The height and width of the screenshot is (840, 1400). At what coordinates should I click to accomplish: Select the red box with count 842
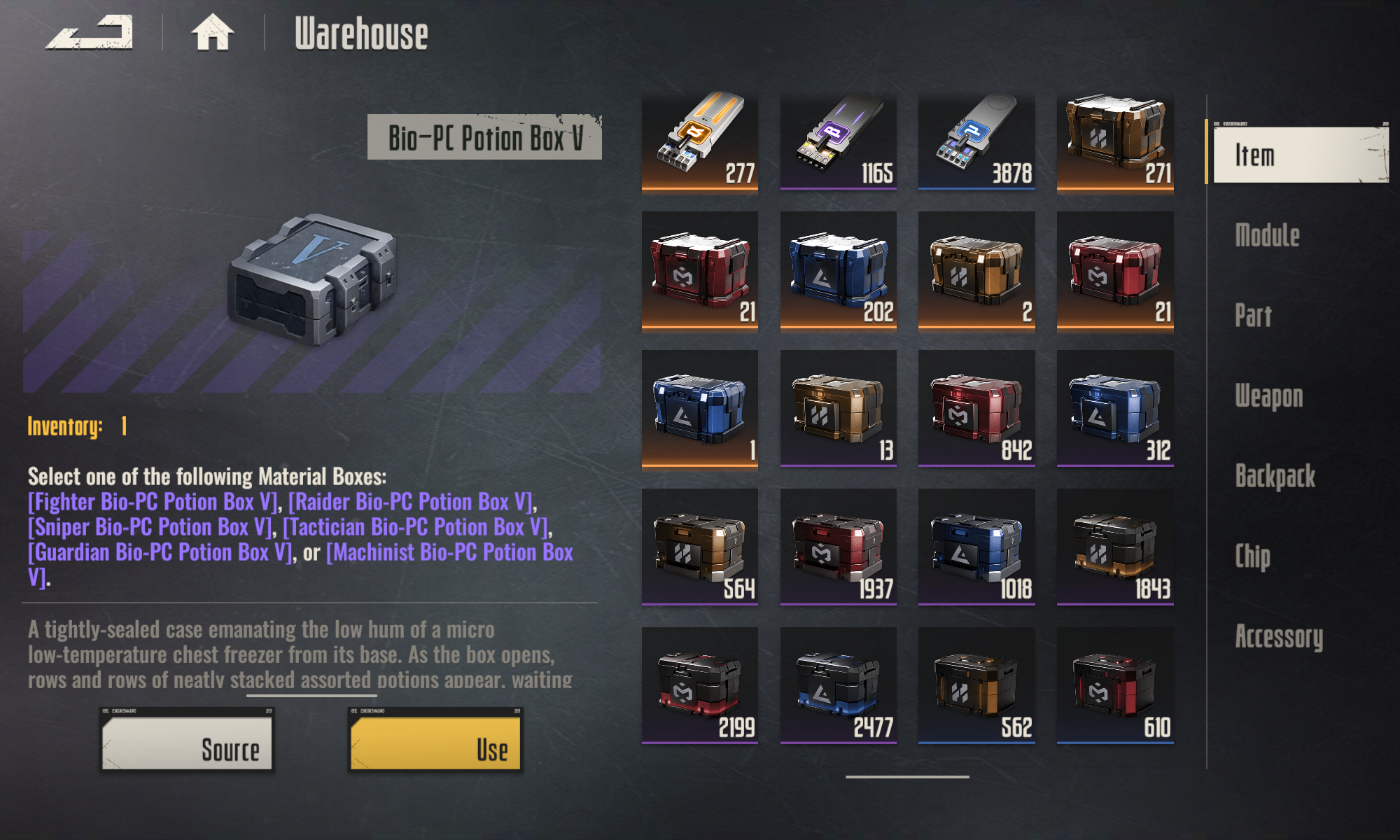tap(976, 409)
